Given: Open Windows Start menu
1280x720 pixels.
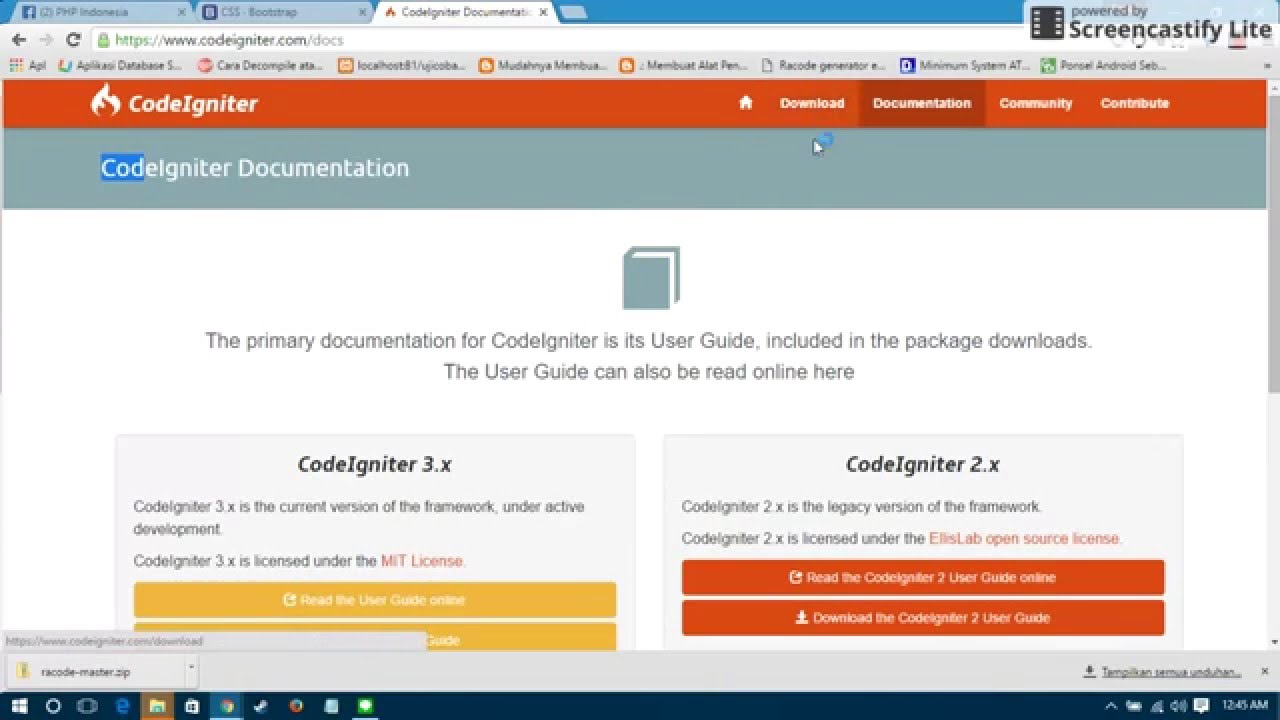Looking at the screenshot, I should coord(19,705).
